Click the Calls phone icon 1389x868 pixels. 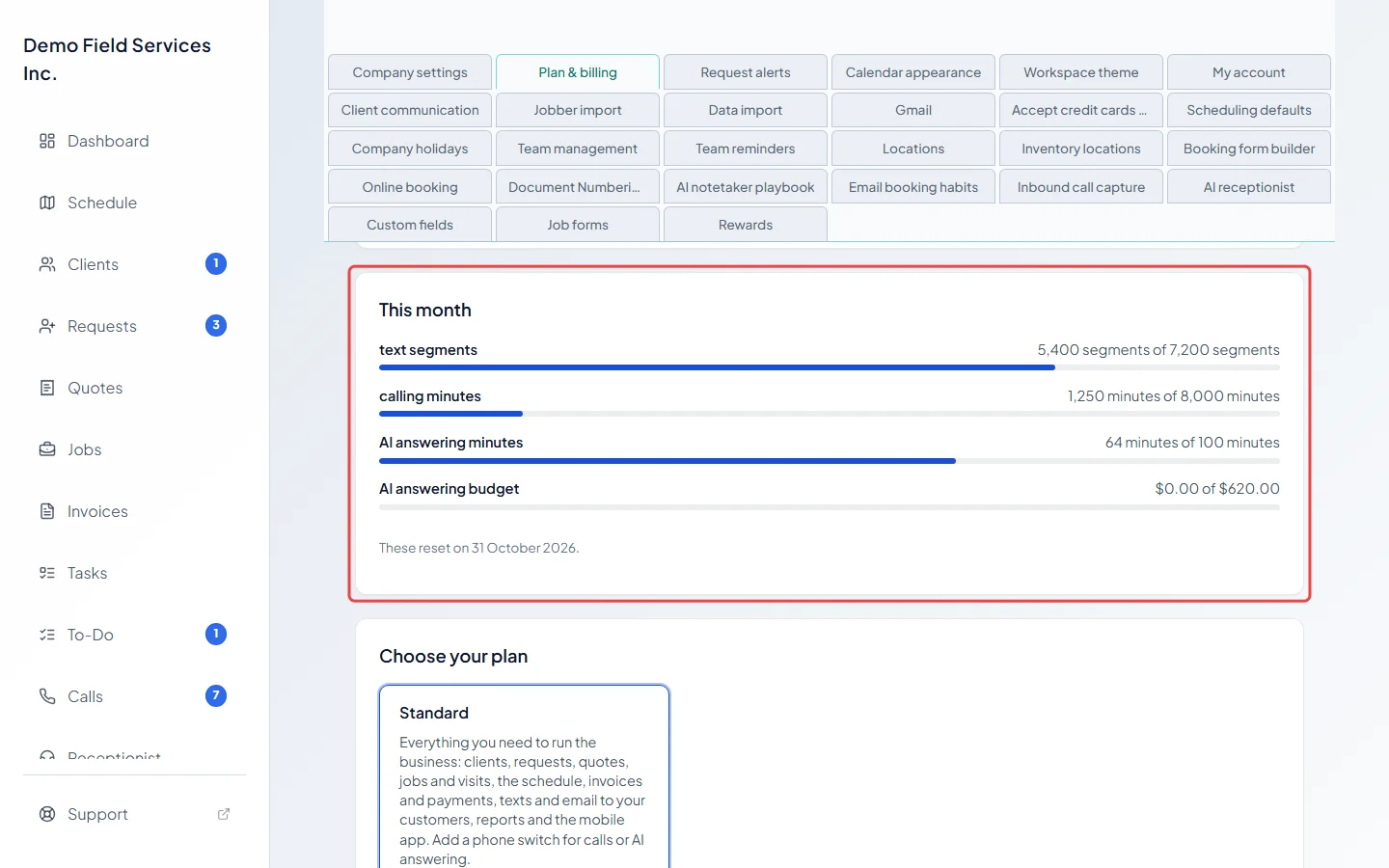pos(47,696)
